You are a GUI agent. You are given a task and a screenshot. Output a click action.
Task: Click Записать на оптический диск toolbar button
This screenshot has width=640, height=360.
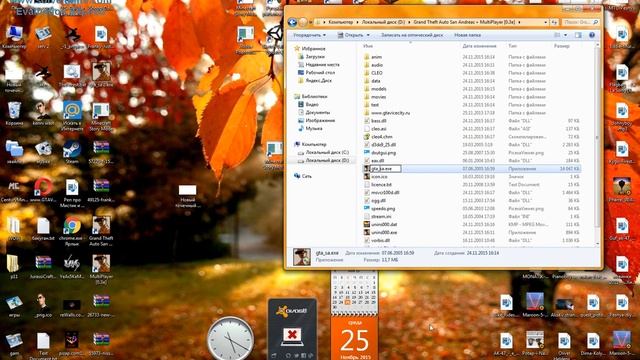click(412, 36)
